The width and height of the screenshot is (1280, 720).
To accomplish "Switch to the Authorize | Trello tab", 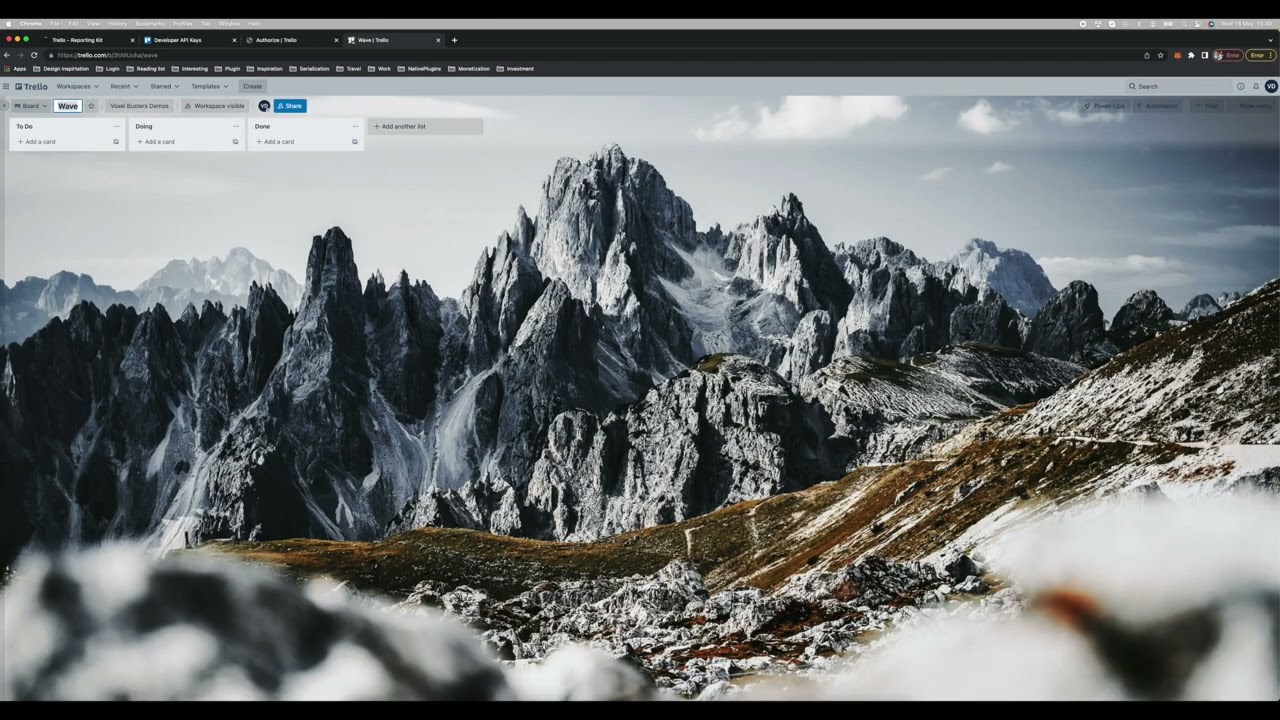I will coord(291,40).
